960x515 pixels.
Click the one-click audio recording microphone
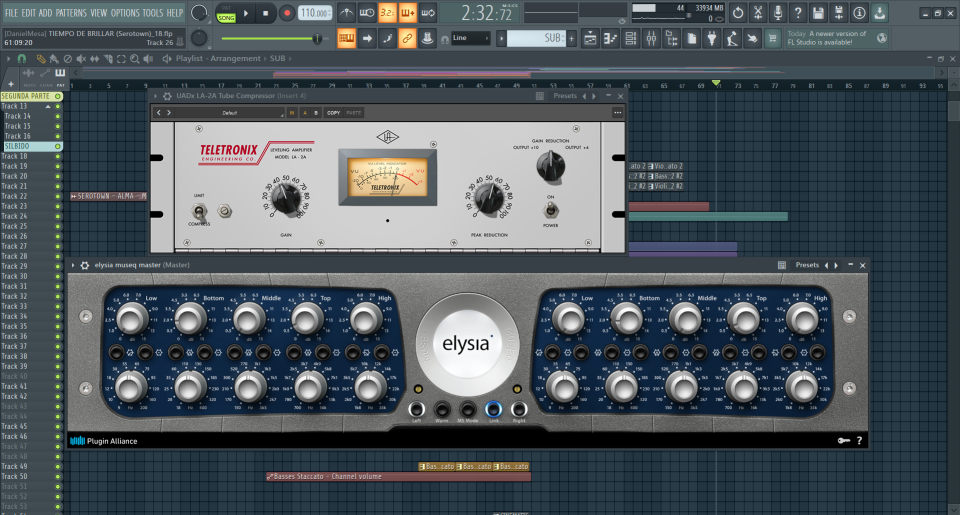[778, 13]
